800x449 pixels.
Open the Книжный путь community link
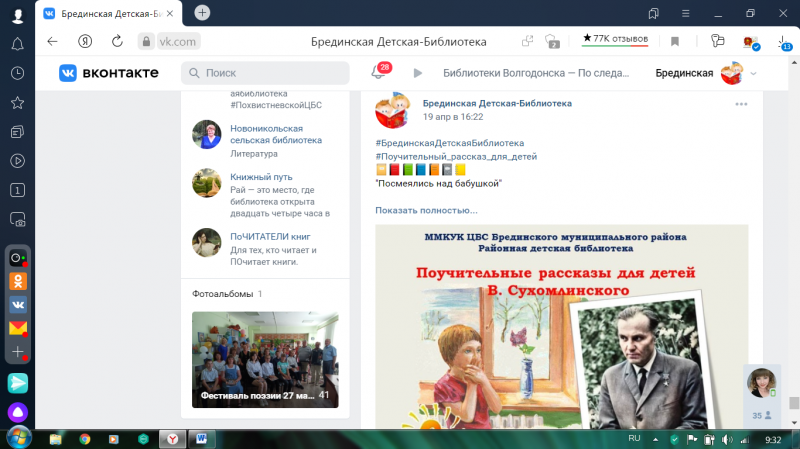click(261, 177)
